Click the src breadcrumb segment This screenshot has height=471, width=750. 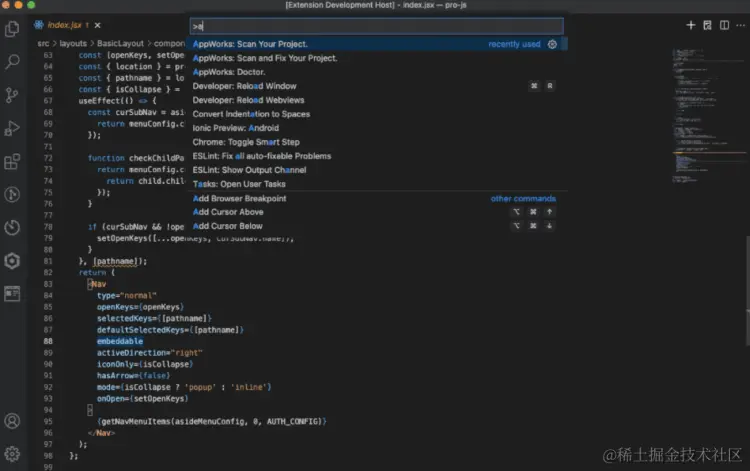point(43,44)
